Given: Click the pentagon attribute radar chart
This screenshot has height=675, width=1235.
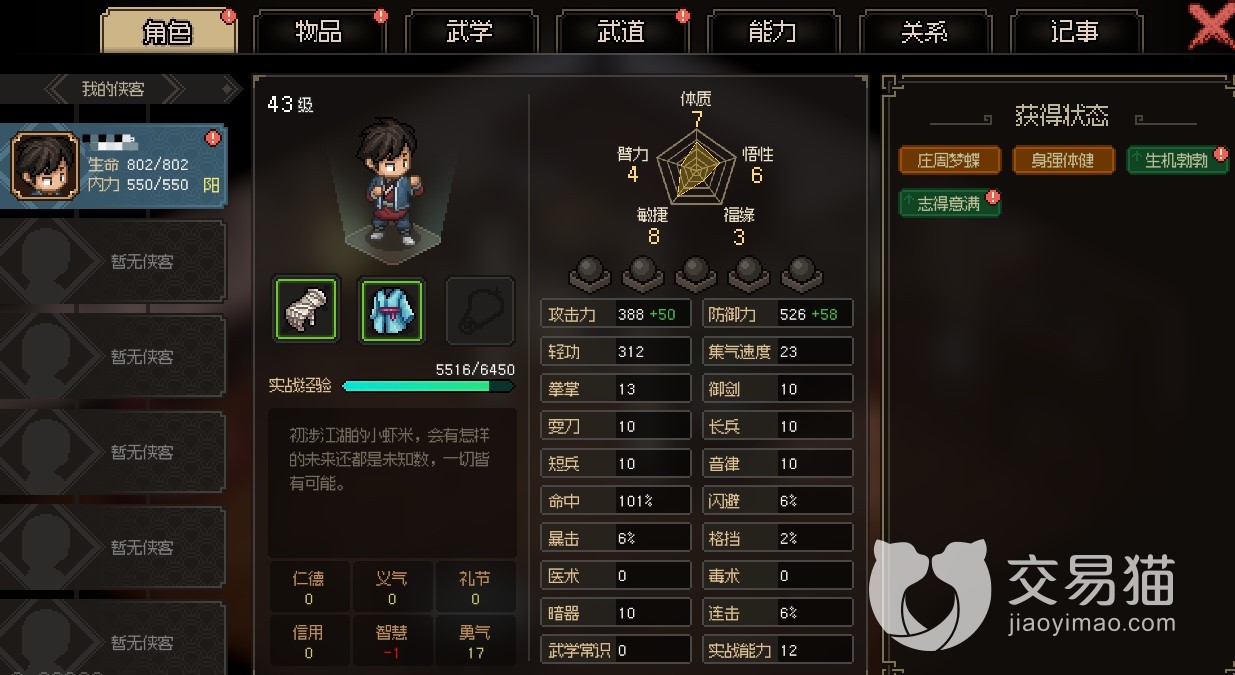Looking at the screenshot, I should (695, 166).
